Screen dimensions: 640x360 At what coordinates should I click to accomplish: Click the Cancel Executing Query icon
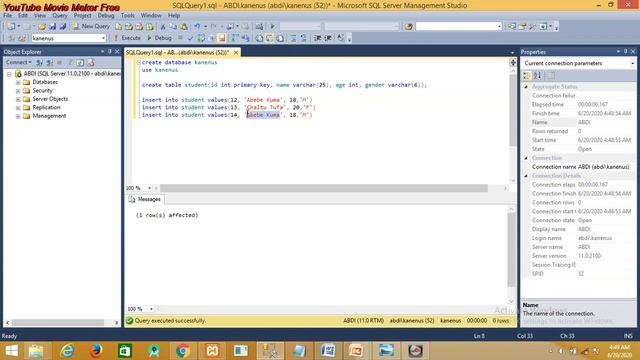click(180, 38)
